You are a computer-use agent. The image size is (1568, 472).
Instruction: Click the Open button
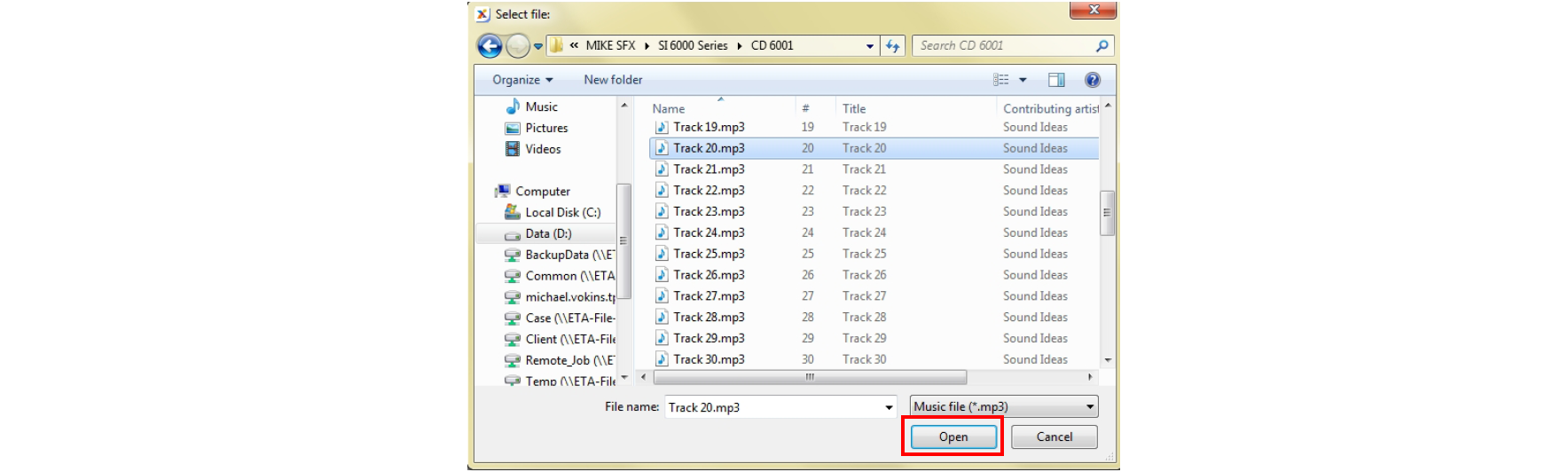pyautogui.click(x=953, y=437)
